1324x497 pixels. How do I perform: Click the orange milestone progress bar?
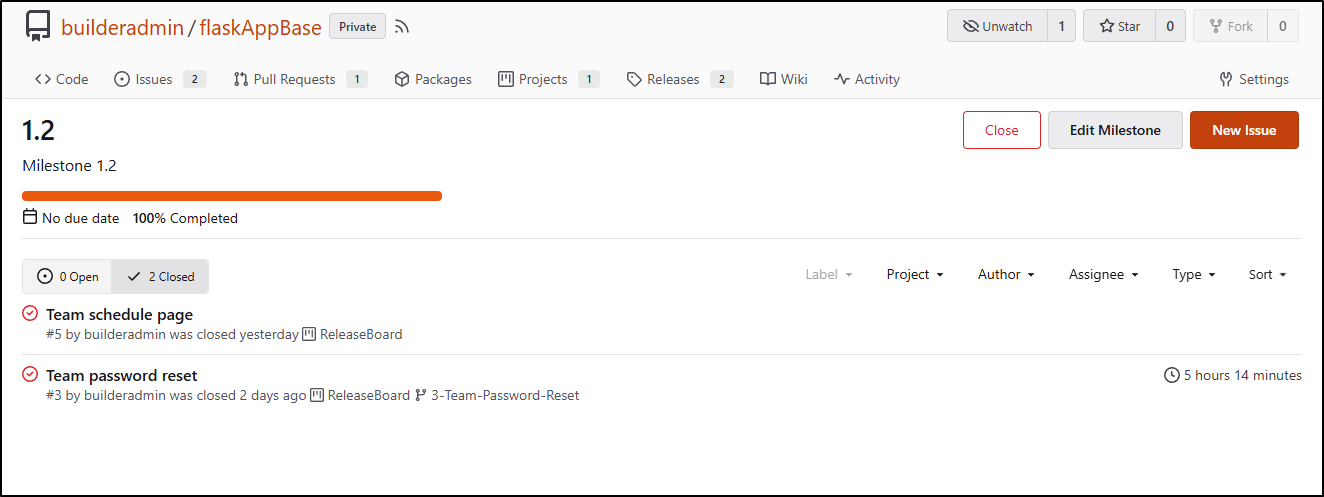tap(232, 196)
